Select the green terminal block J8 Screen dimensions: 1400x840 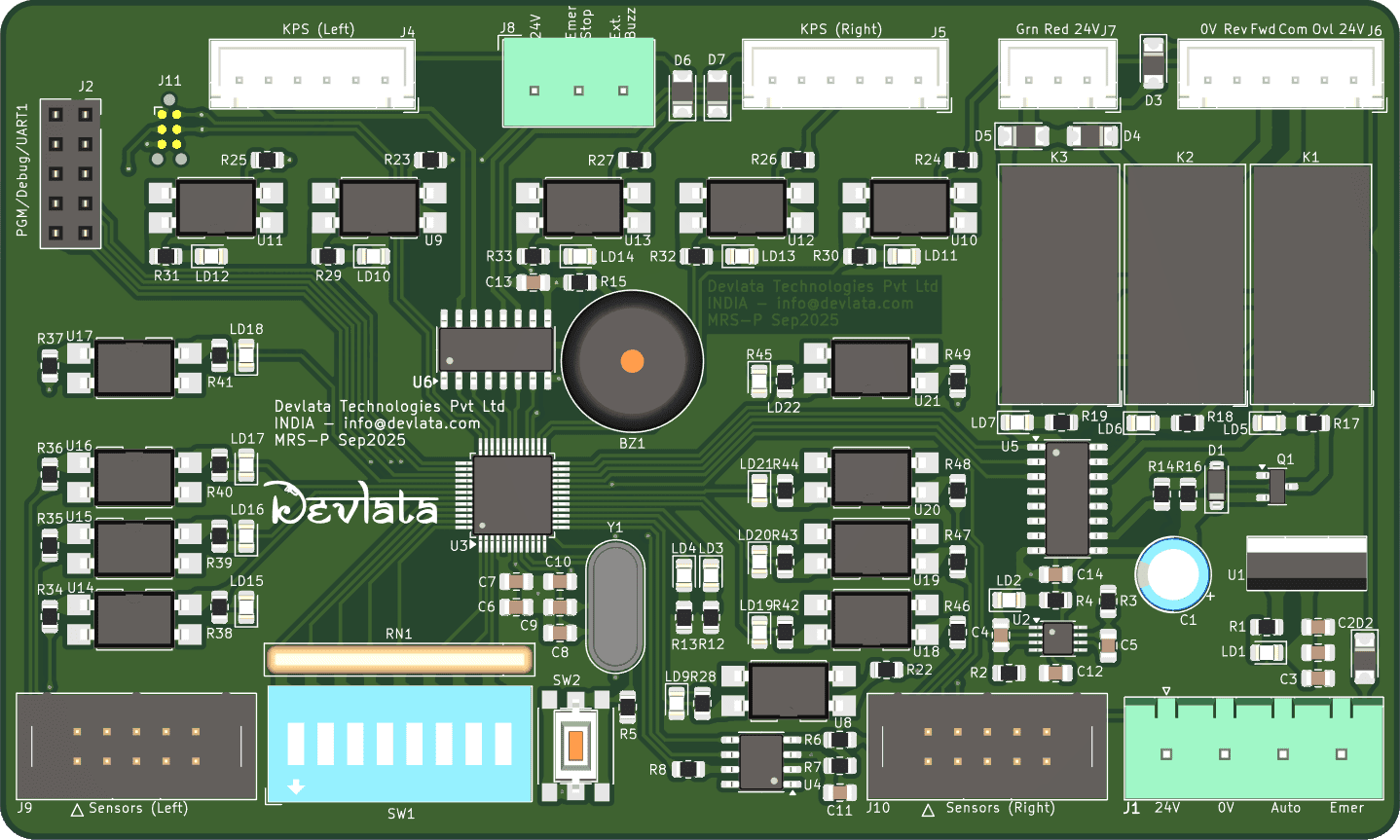coord(578,84)
